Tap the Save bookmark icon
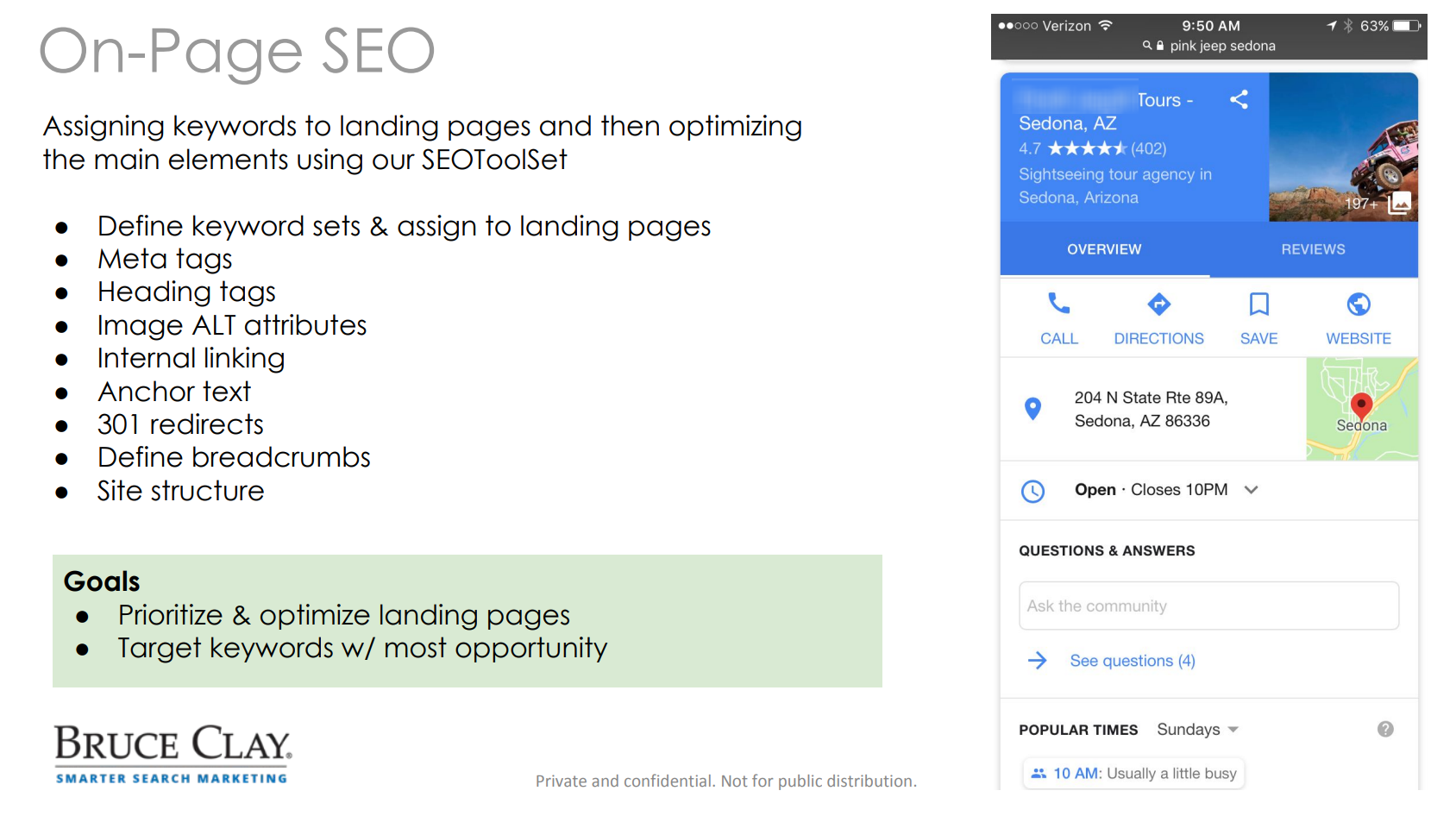The width and height of the screenshot is (1456, 816). pyautogui.click(x=1258, y=304)
